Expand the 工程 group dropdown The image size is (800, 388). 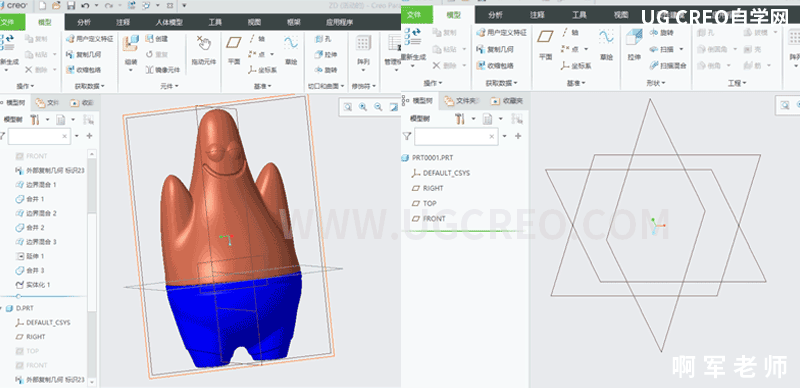tap(737, 83)
